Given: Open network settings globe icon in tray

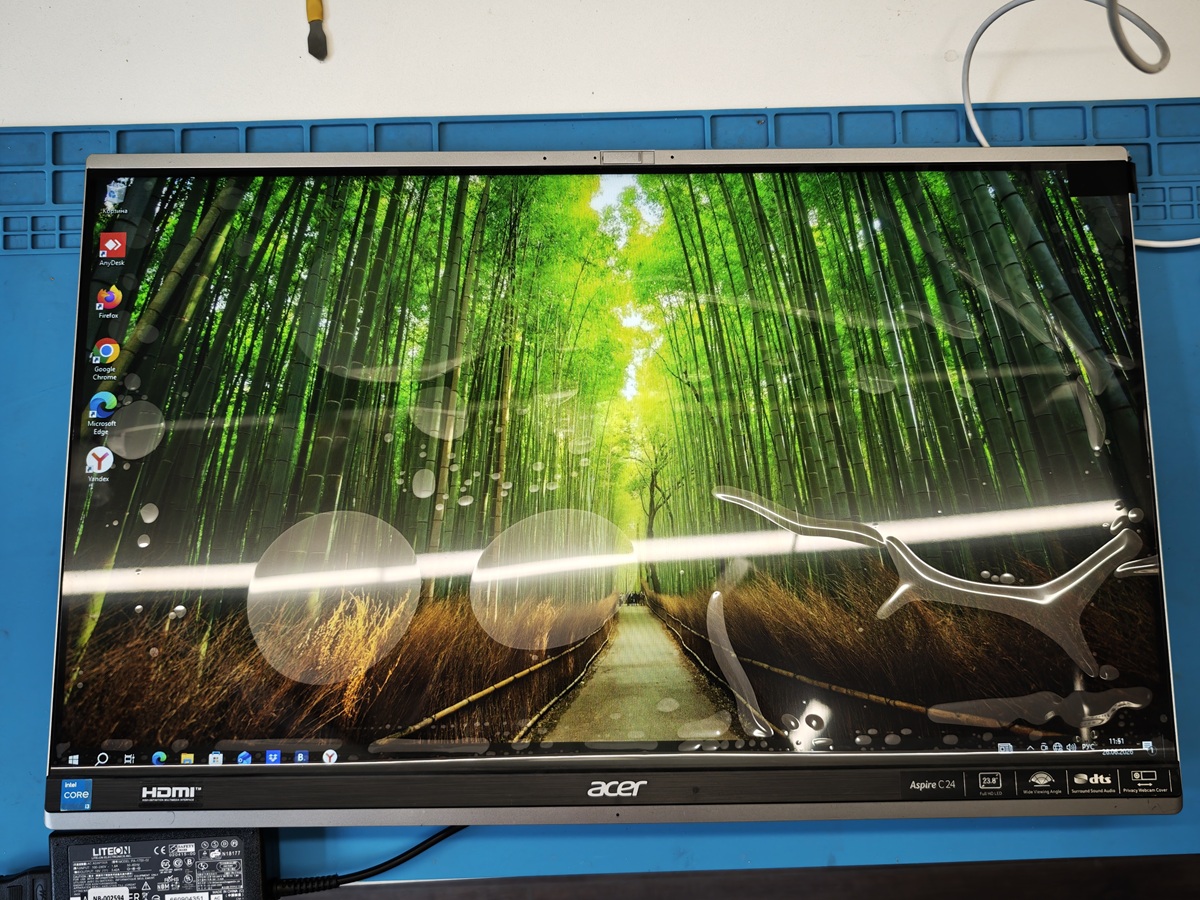Looking at the screenshot, I should (x=1058, y=747).
